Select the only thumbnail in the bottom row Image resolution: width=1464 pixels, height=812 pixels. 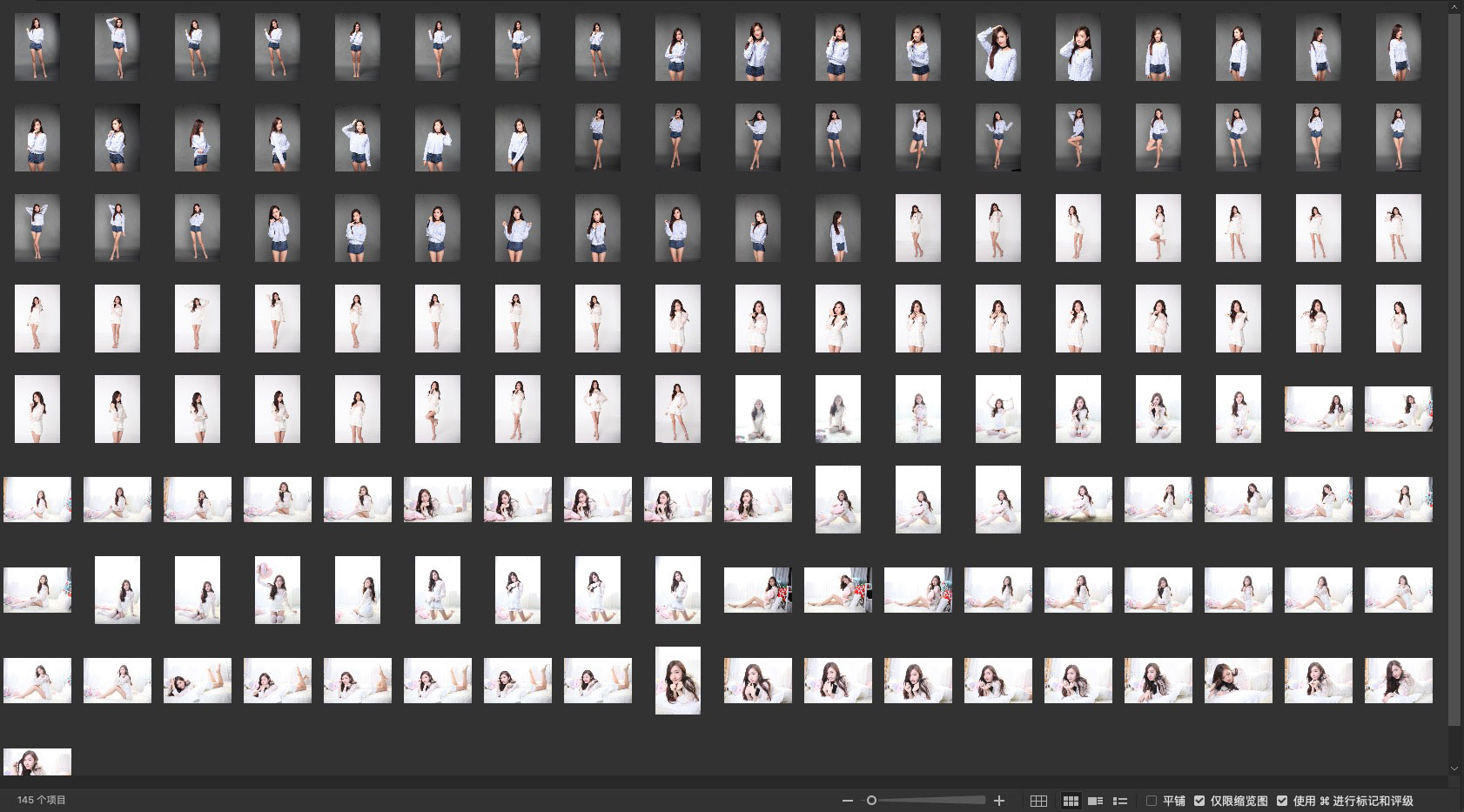(x=37, y=762)
